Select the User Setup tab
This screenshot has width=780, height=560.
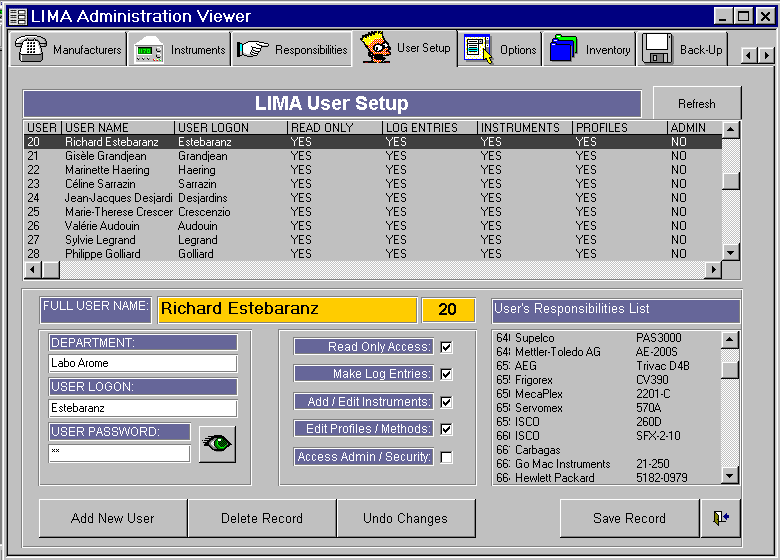click(x=405, y=48)
